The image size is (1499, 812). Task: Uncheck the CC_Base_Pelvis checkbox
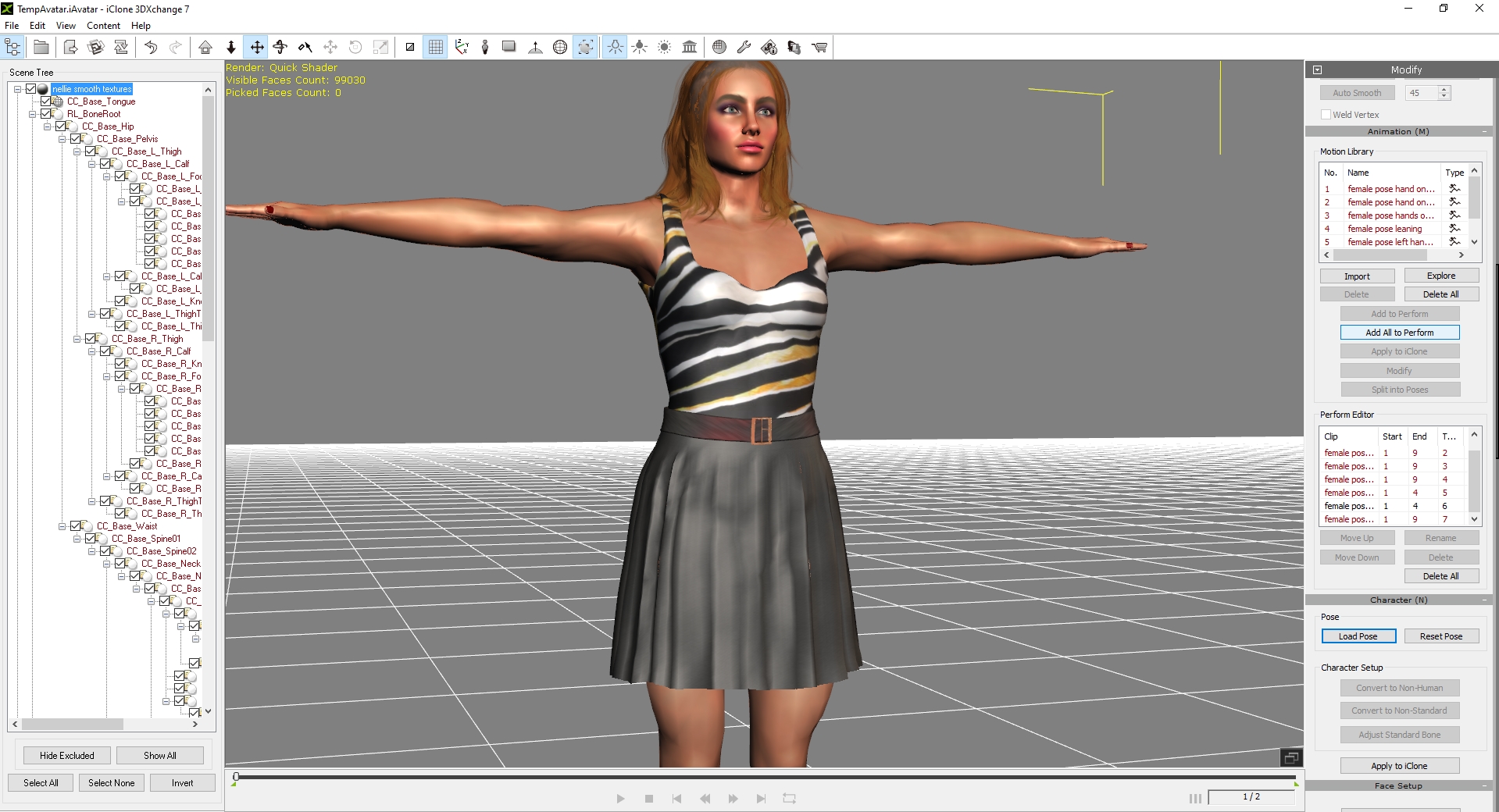tap(76, 139)
